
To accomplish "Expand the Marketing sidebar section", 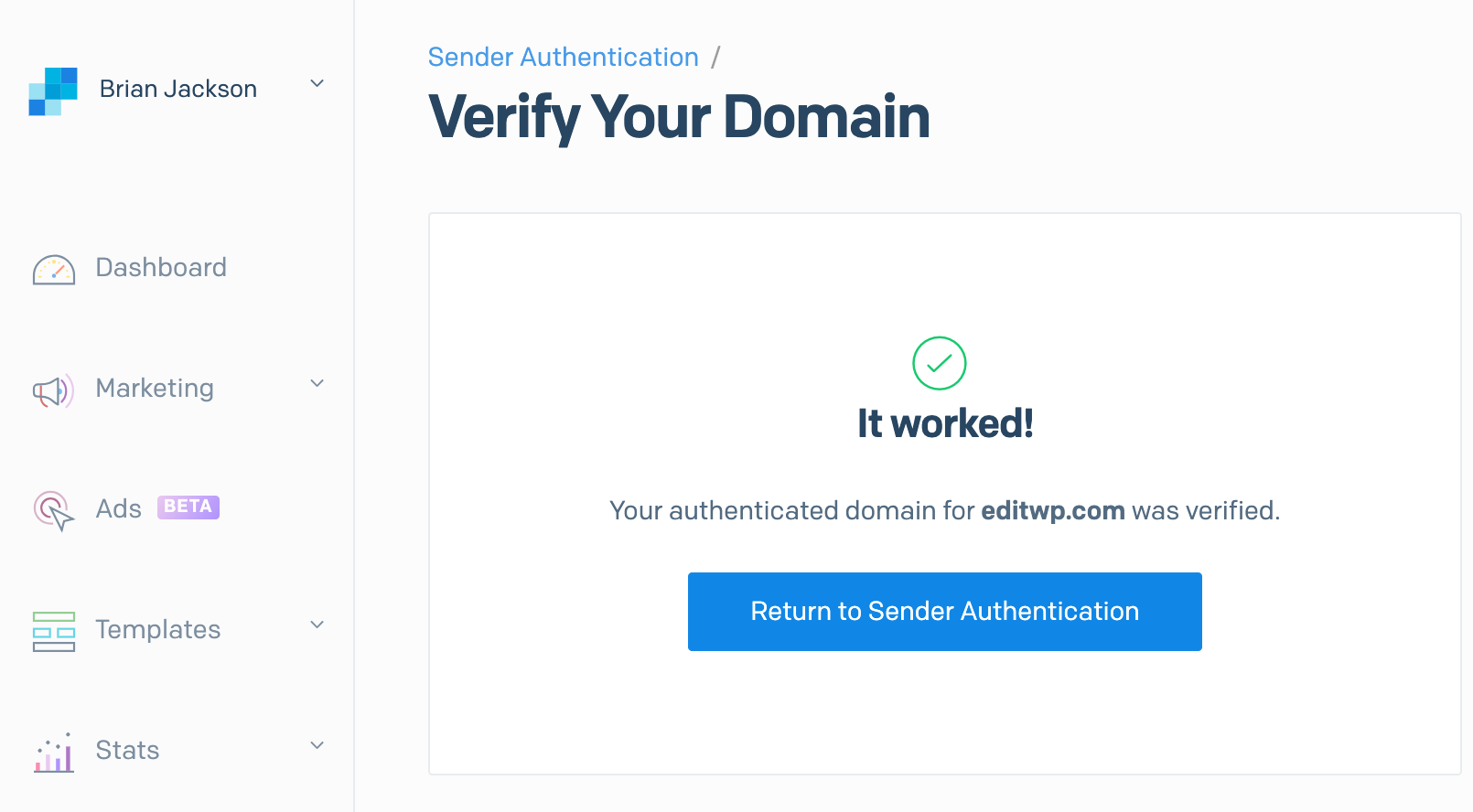I will (x=317, y=384).
